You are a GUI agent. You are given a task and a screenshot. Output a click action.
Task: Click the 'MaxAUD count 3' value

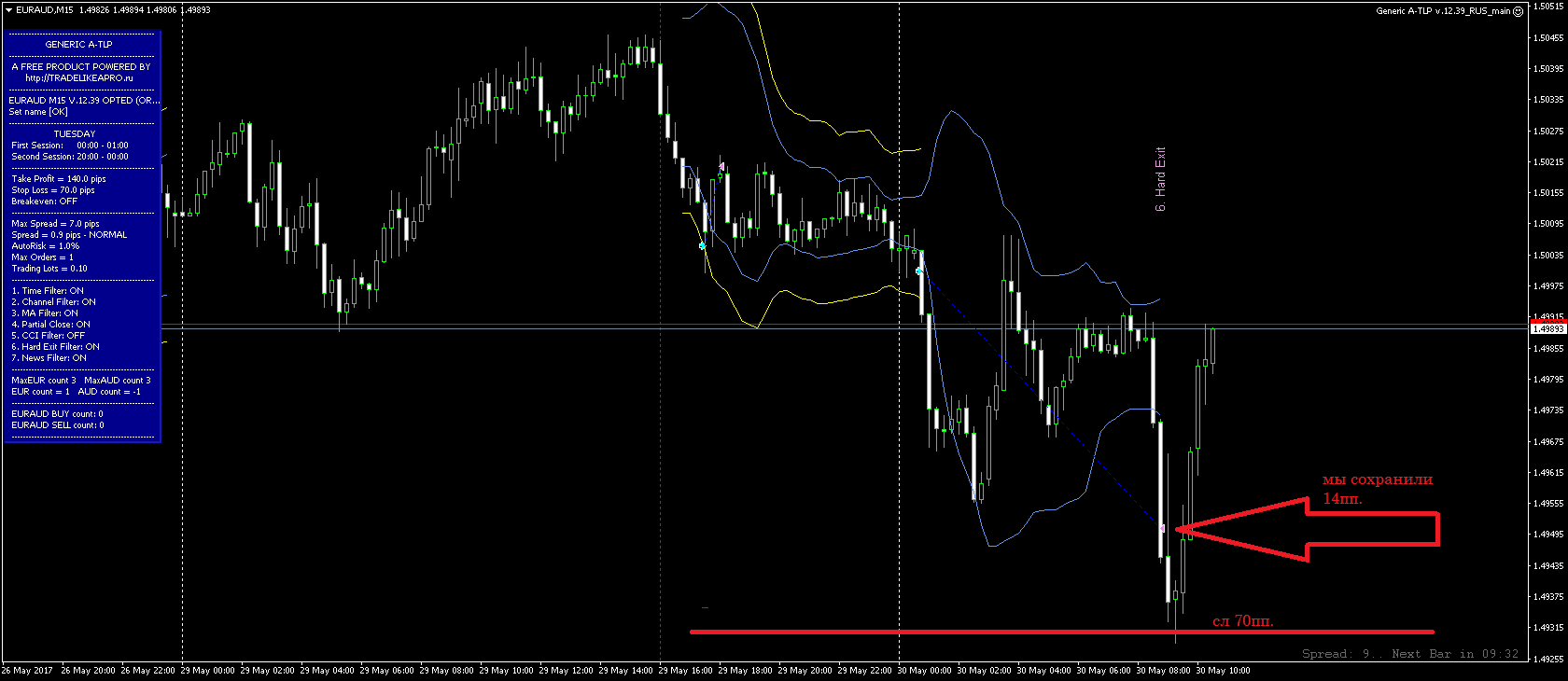click(118, 381)
